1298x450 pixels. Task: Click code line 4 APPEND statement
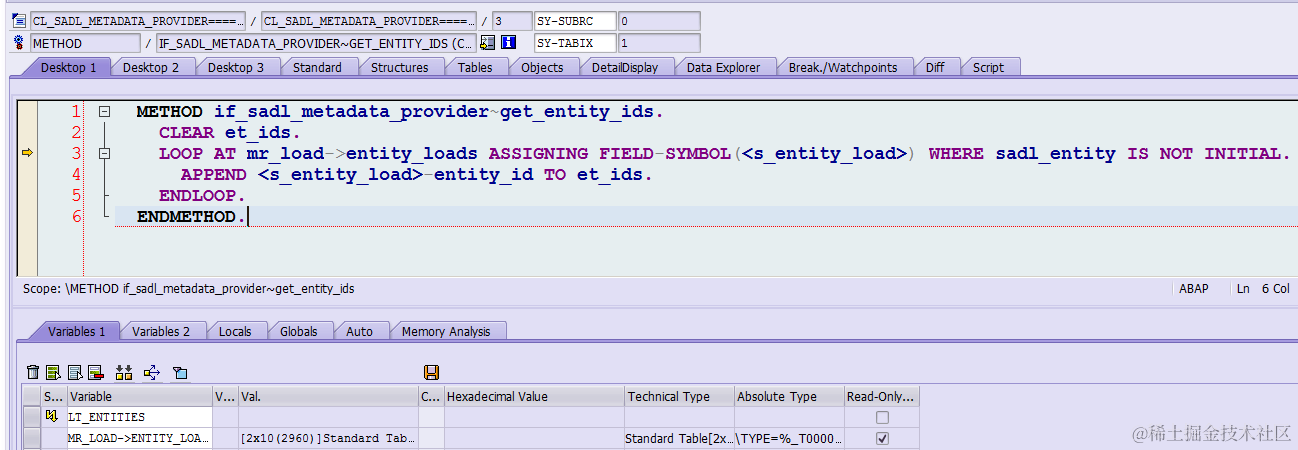click(x=416, y=174)
